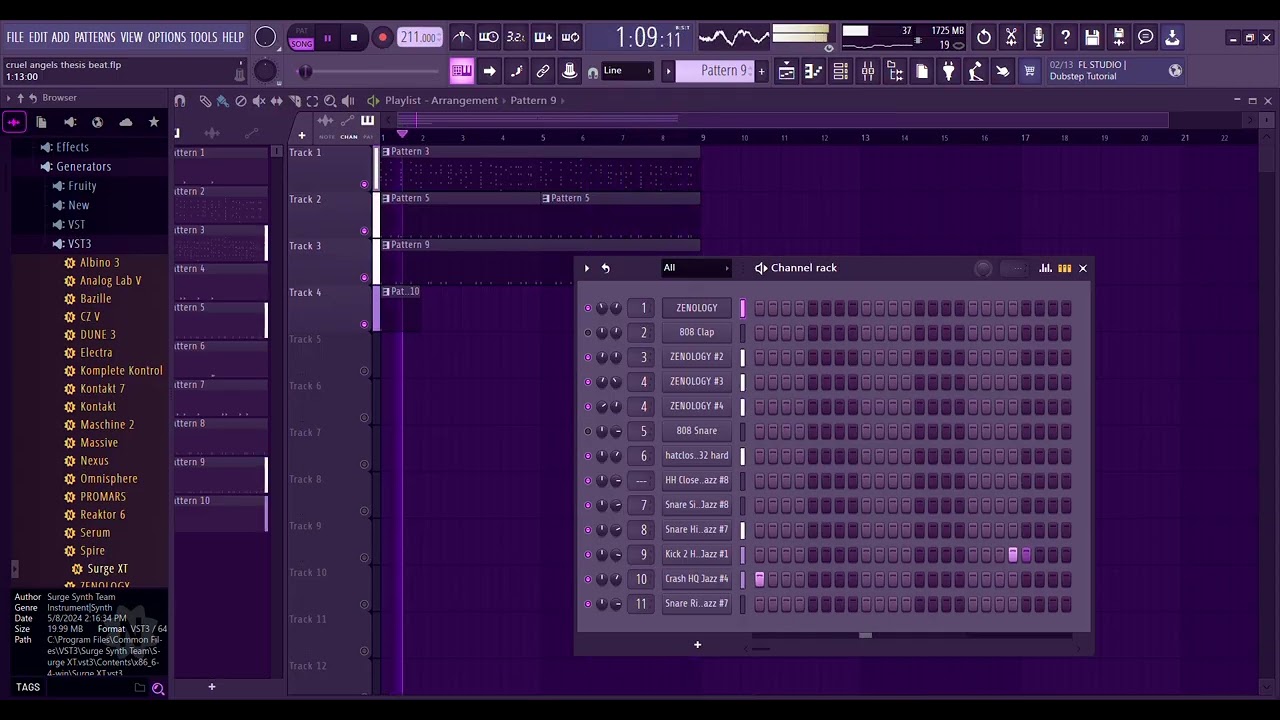Click the ZENOLOGY #2 channel button
1280x720 pixels.
click(696, 357)
